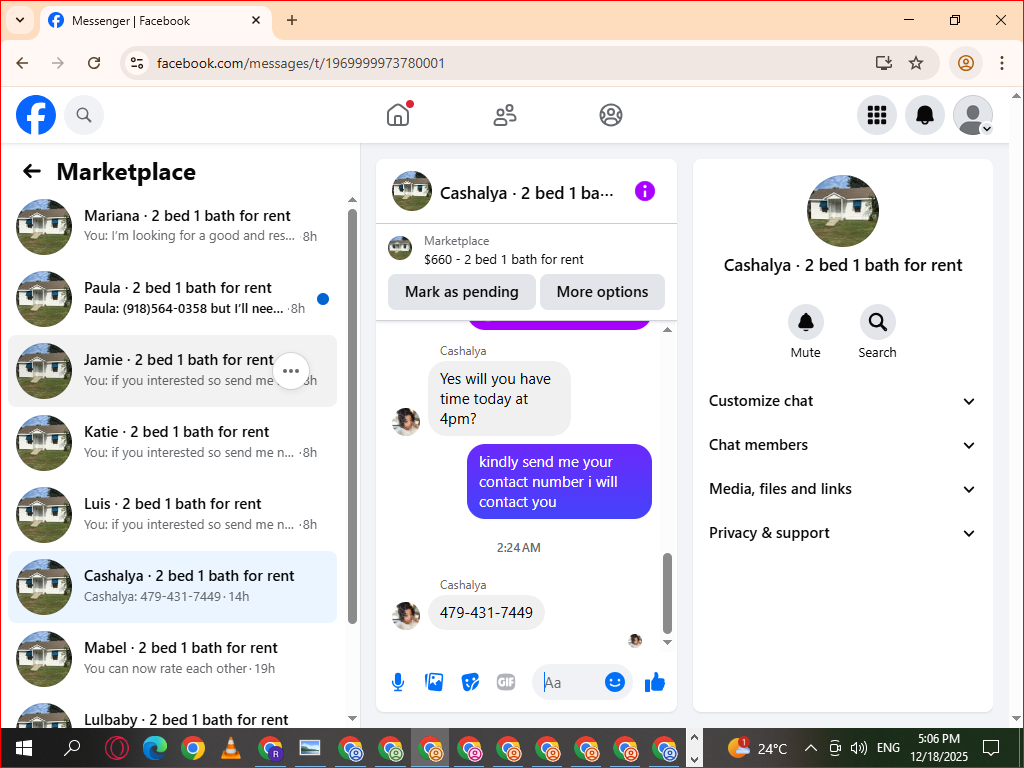Select the Messenger | Facebook tab
The width and height of the screenshot is (1024, 768).
(x=155, y=21)
